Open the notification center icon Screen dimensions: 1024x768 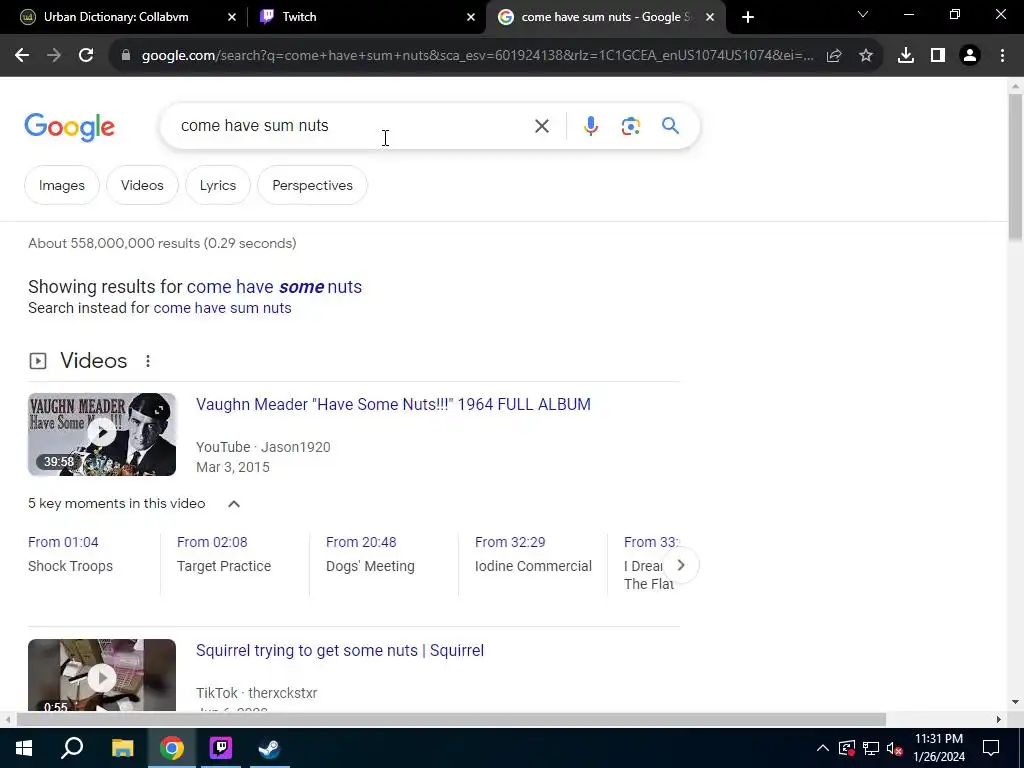991,748
